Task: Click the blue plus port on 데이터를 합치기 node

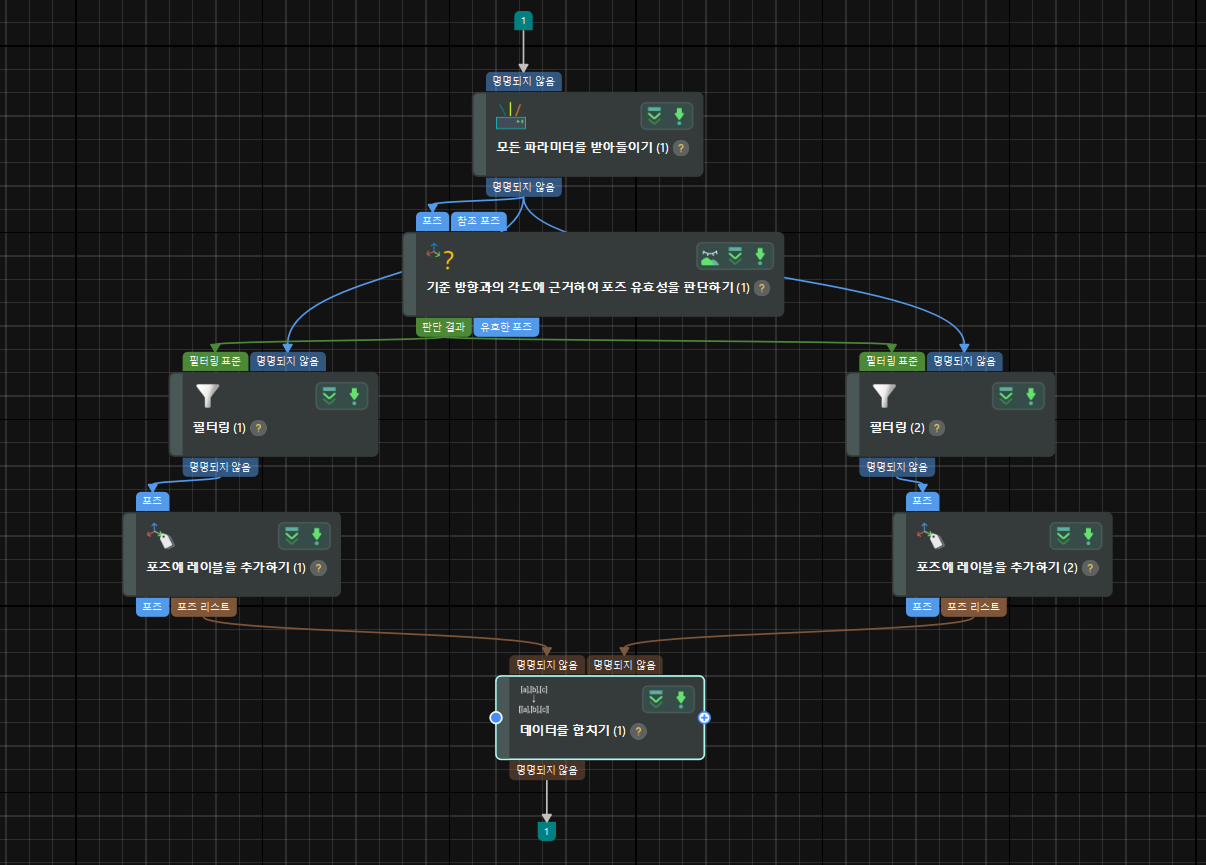Action: [x=704, y=717]
